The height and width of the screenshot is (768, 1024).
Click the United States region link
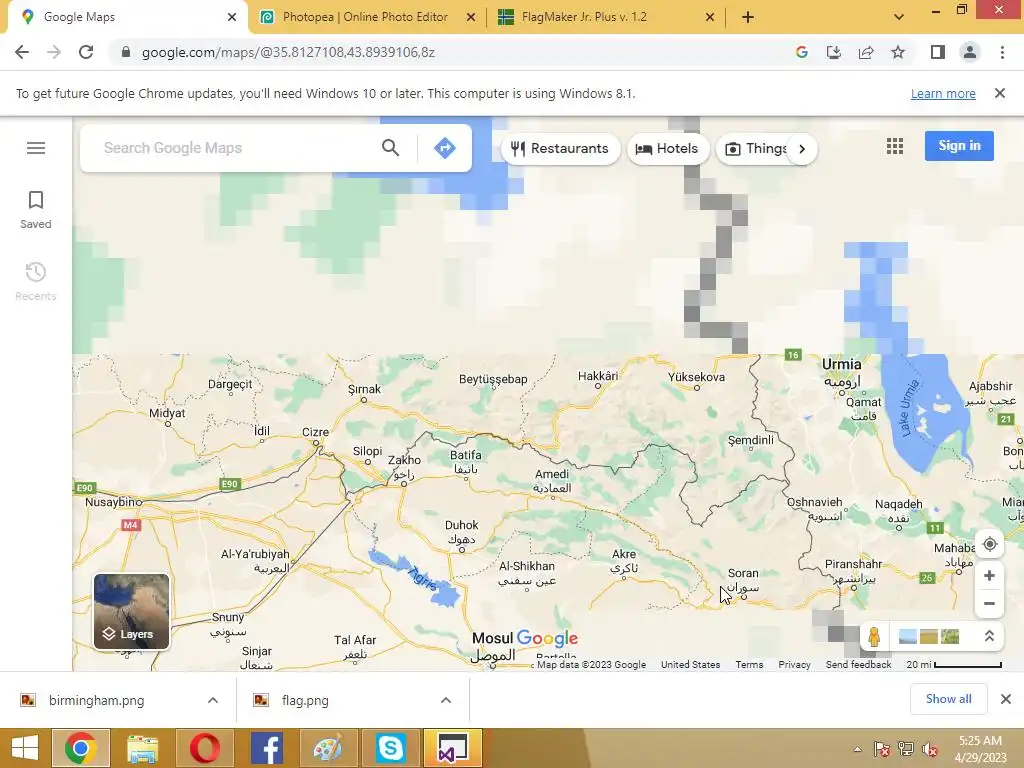tap(690, 664)
